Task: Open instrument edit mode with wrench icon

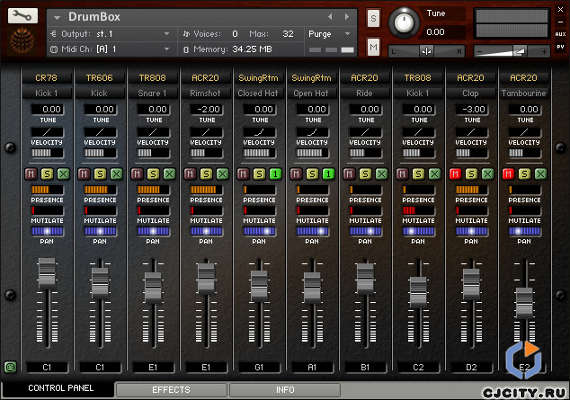Action: pyautogui.click(x=23, y=16)
